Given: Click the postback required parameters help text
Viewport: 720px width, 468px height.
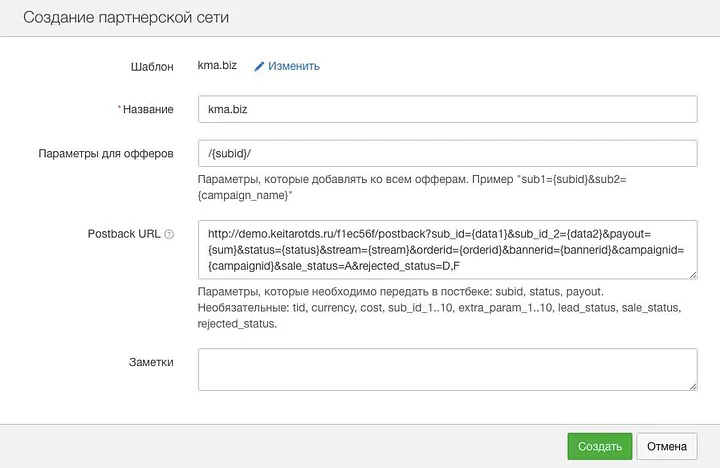Looking at the screenshot, I should [439, 308].
